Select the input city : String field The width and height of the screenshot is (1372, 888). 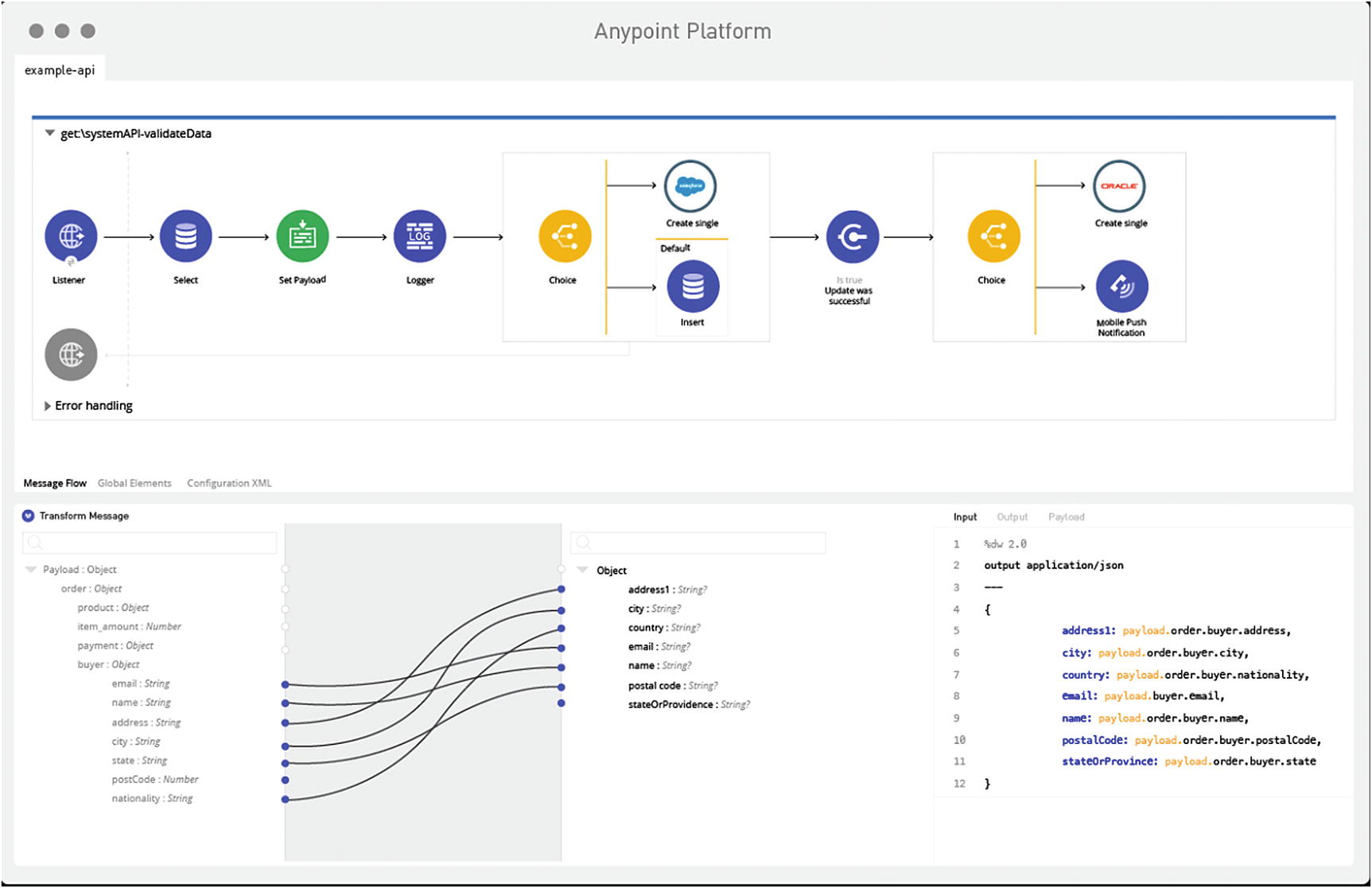[136, 742]
